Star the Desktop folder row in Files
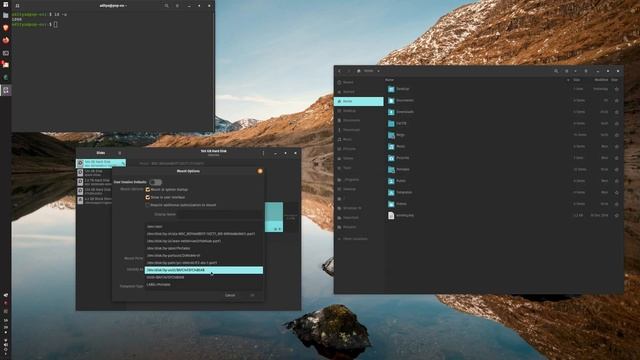 (616, 89)
